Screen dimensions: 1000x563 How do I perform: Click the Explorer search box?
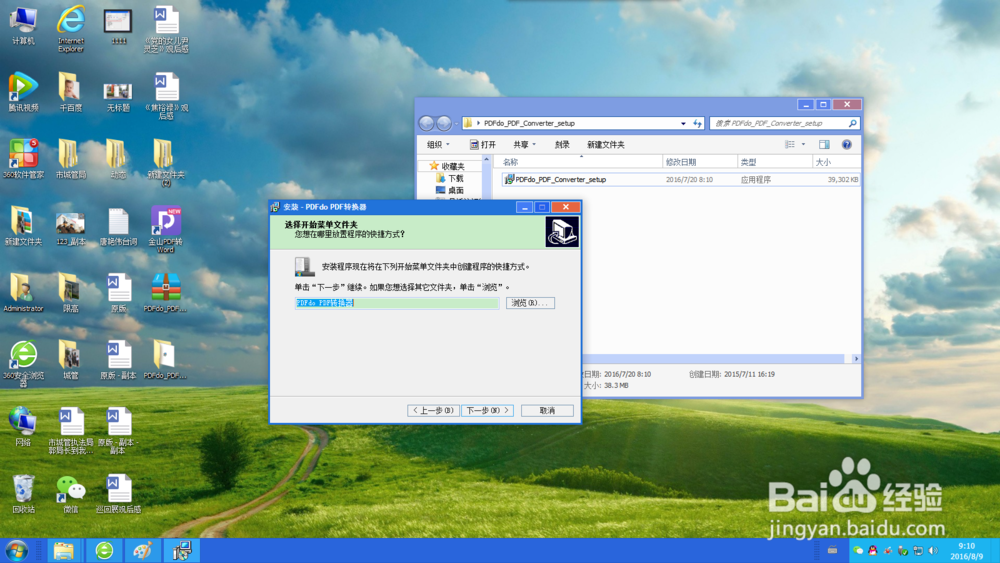pos(784,123)
